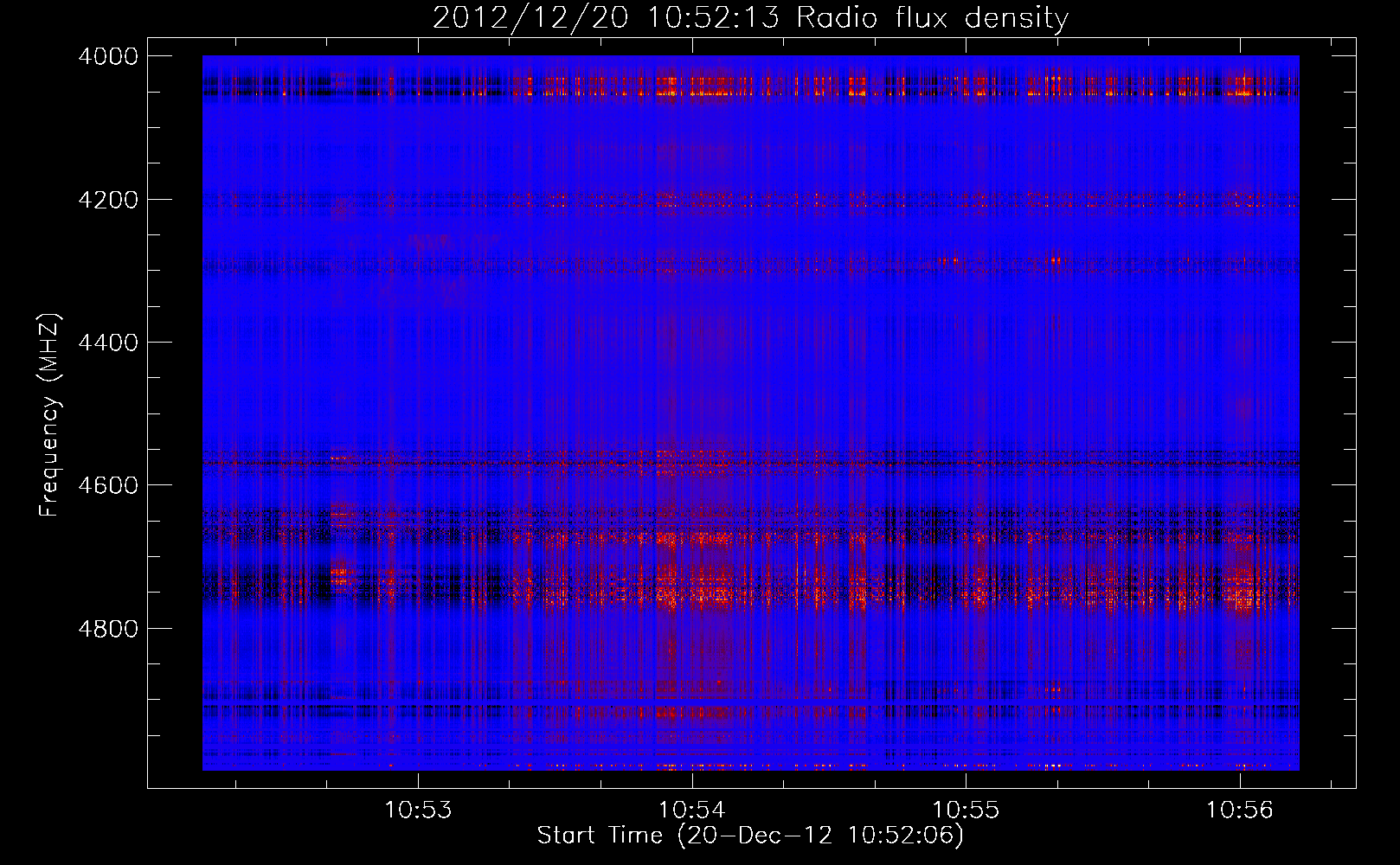The image size is (1400, 865).
Task: Select the 'Frequency (MHZ)' axis label
Action: point(49,415)
